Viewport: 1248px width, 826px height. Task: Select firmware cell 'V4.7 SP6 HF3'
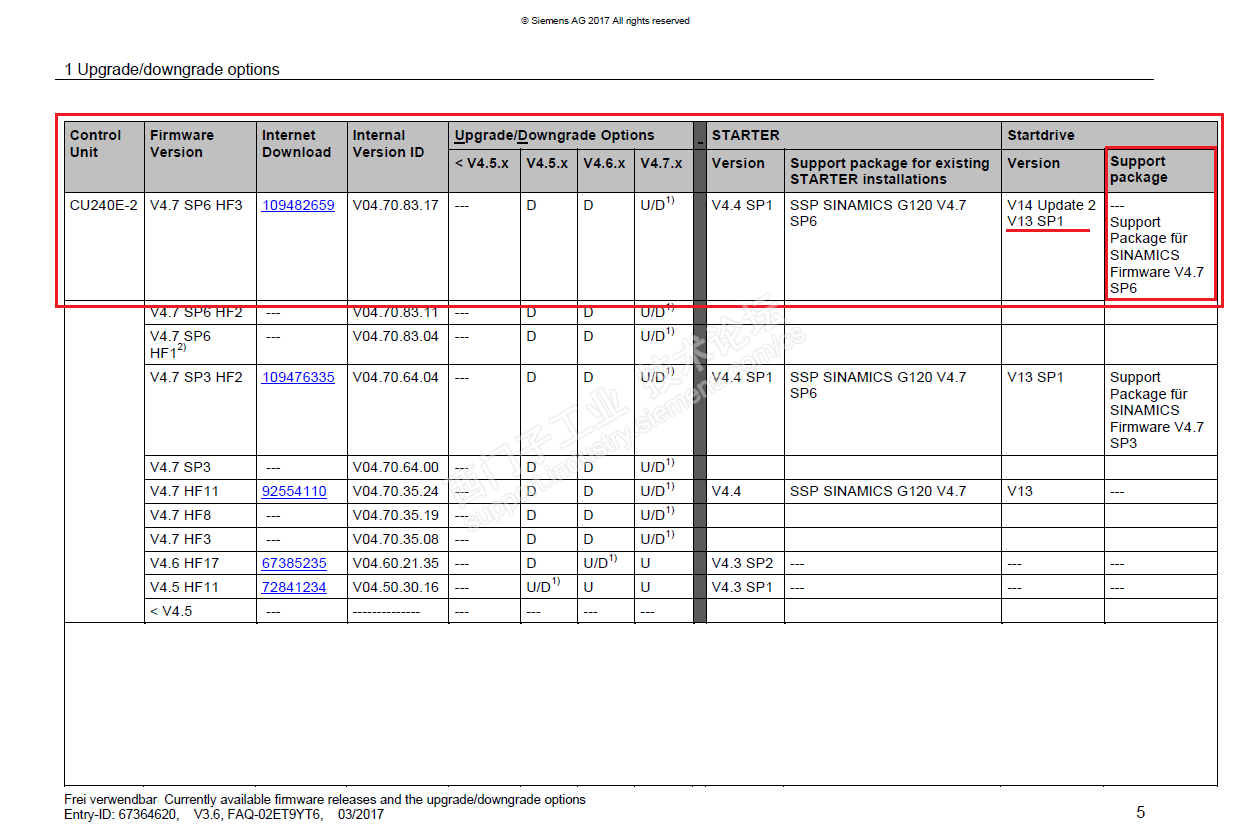click(x=196, y=205)
